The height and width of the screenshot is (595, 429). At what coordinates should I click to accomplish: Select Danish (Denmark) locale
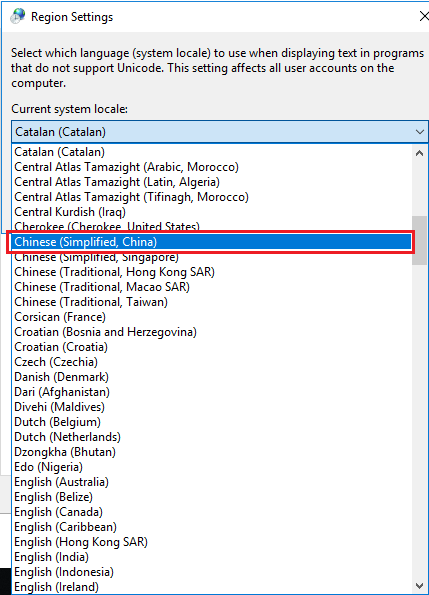pyautogui.click(x=212, y=377)
